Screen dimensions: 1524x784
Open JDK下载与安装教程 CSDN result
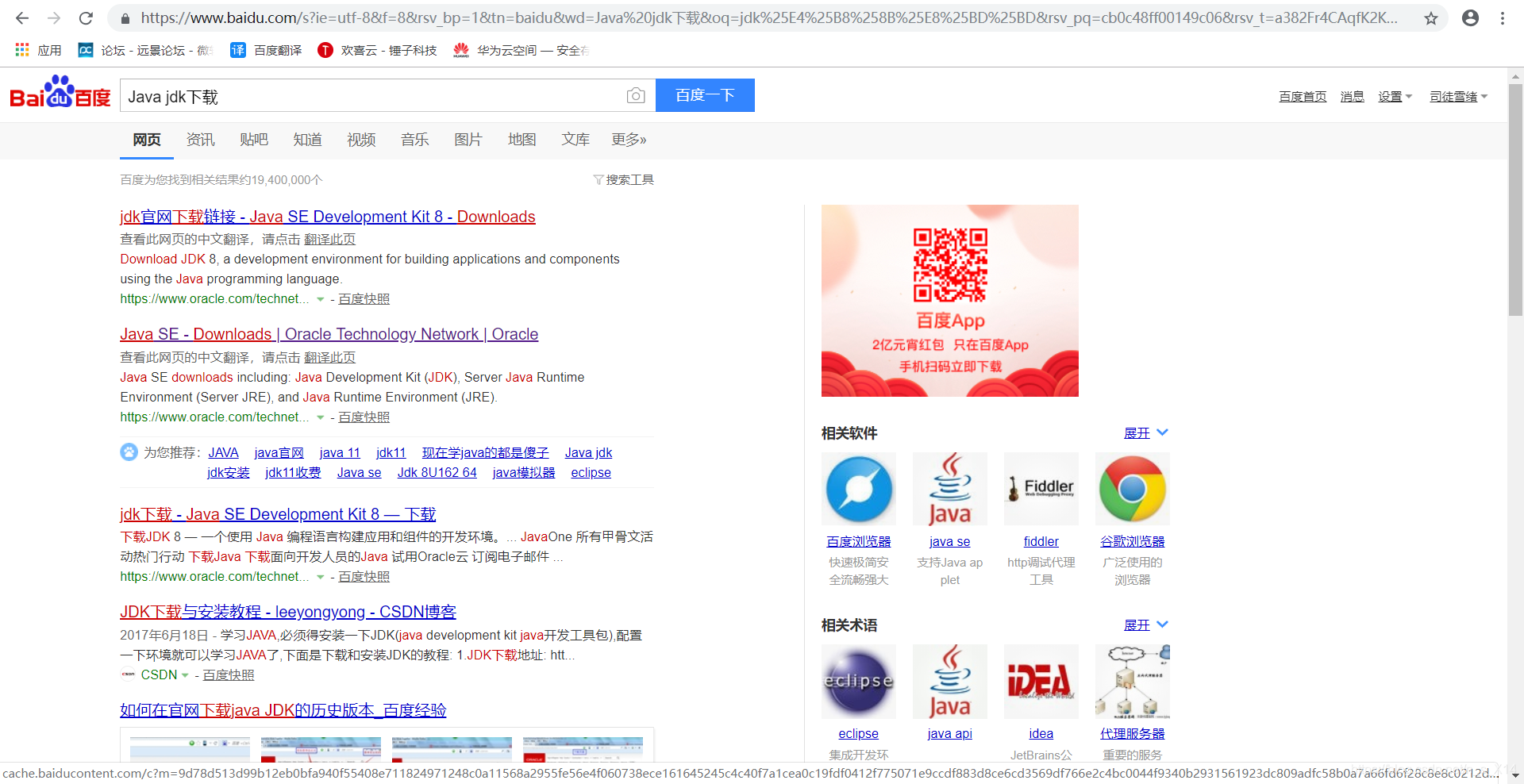pos(288,612)
